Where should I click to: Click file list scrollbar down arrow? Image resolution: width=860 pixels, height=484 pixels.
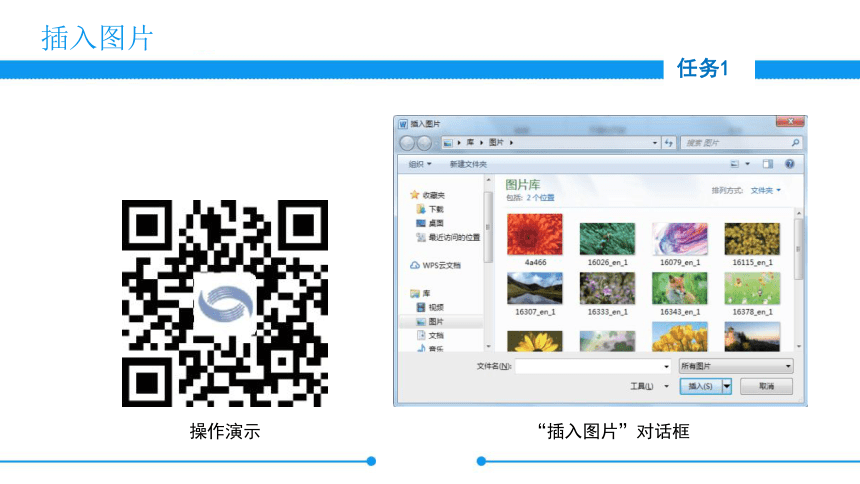point(799,346)
